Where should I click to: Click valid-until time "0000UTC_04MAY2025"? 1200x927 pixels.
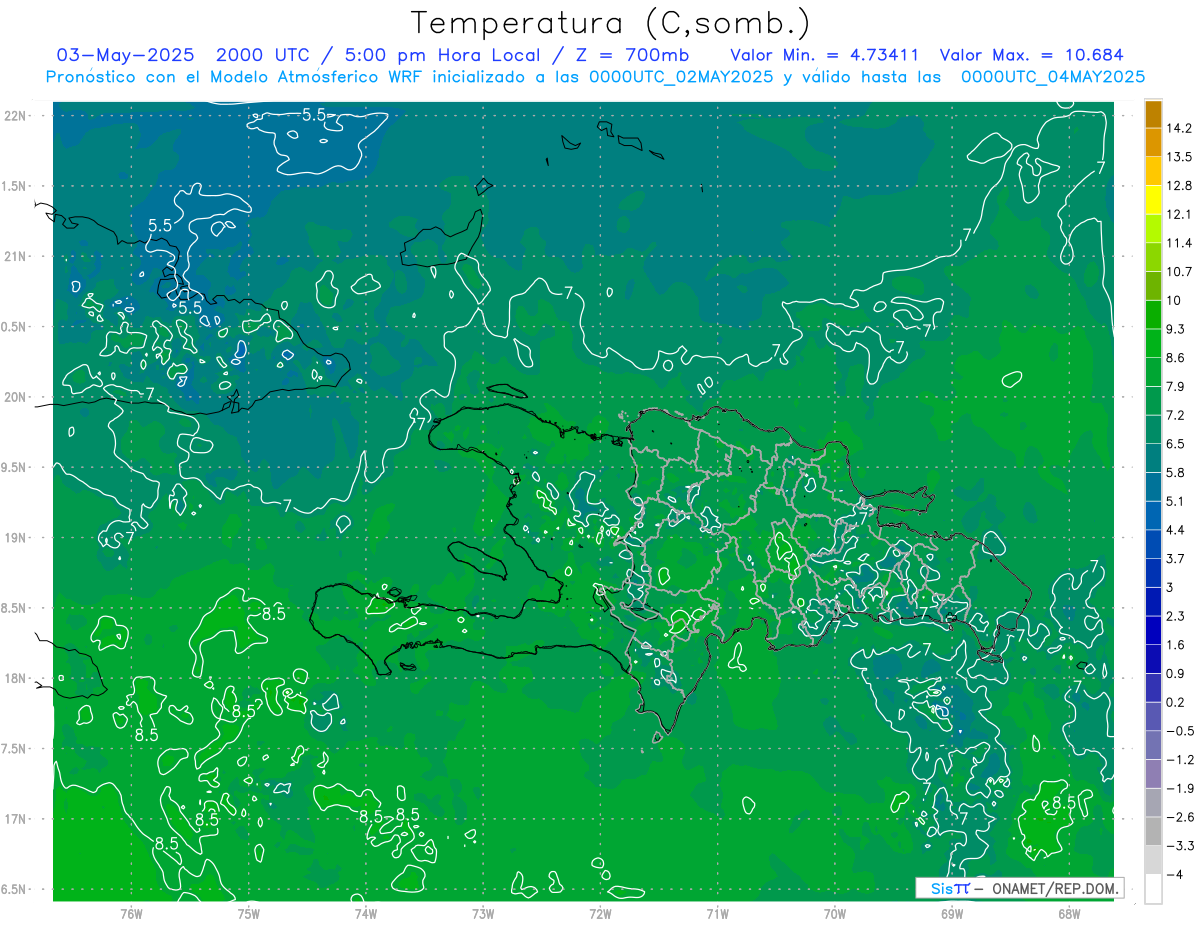pyautogui.click(x=1053, y=77)
